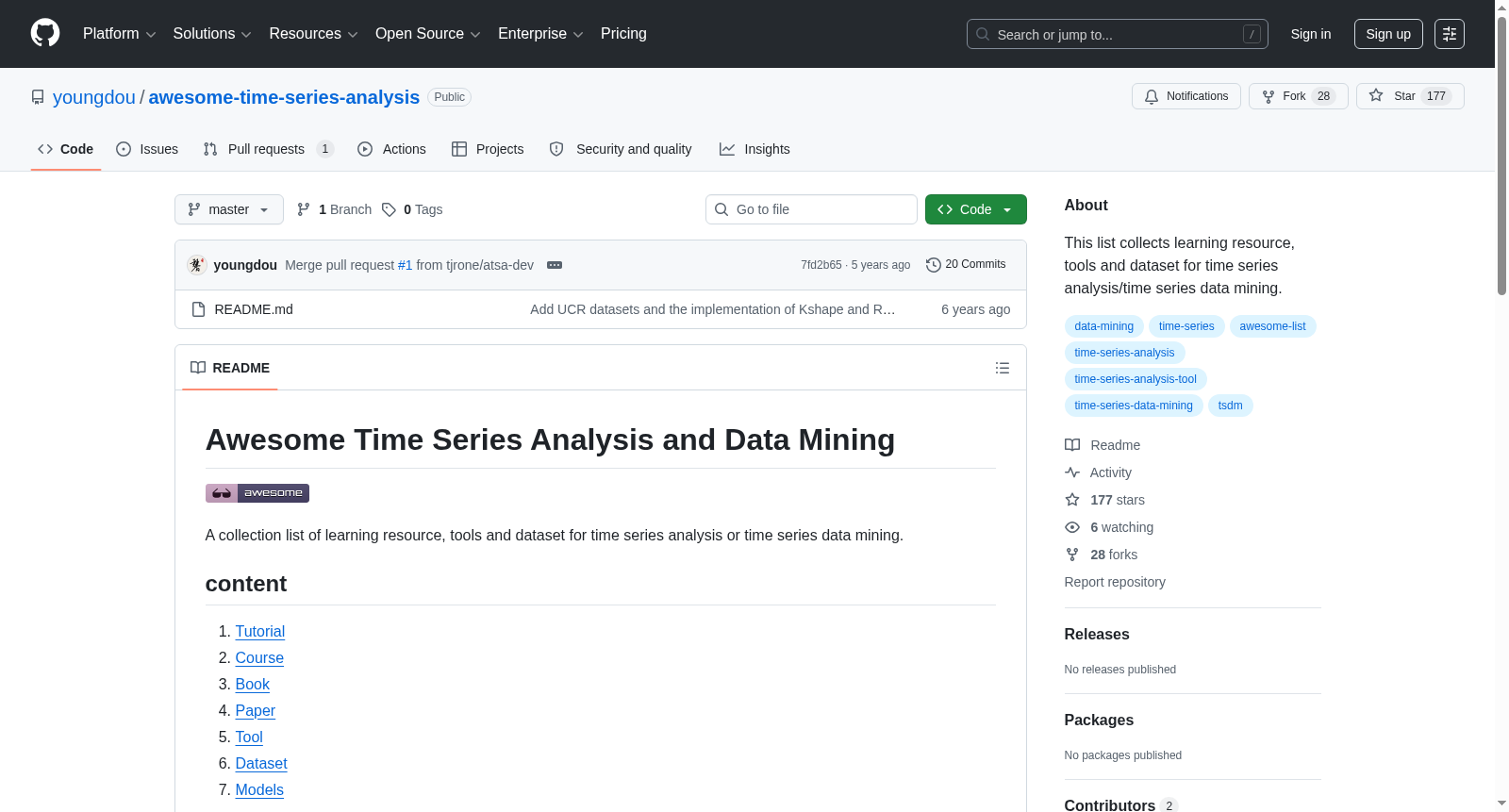Viewport: 1509px width, 812px height.
Task: Open commit history showing 20 Commits
Action: coord(966,265)
